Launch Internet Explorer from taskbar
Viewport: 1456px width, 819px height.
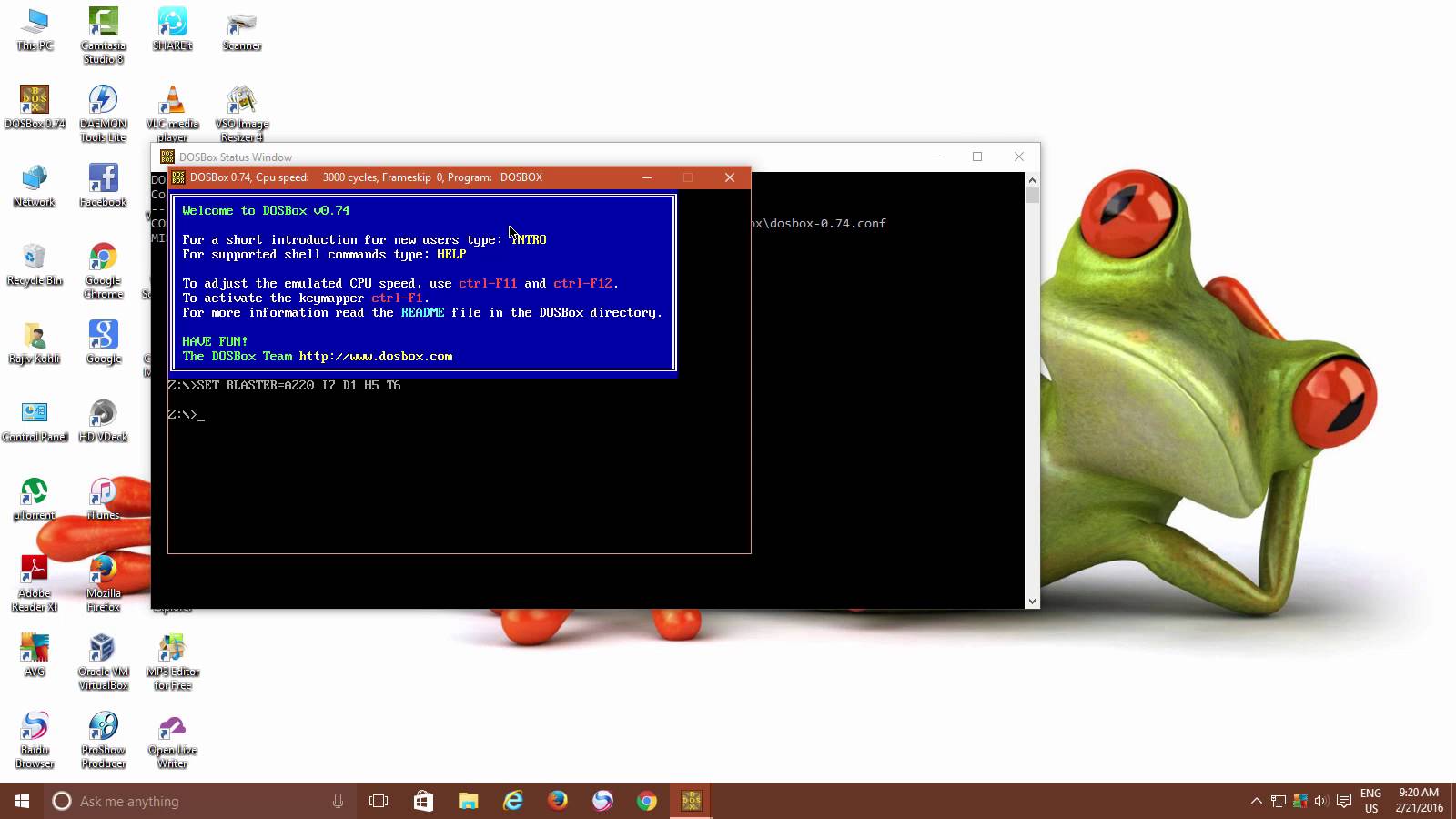click(513, 801)
